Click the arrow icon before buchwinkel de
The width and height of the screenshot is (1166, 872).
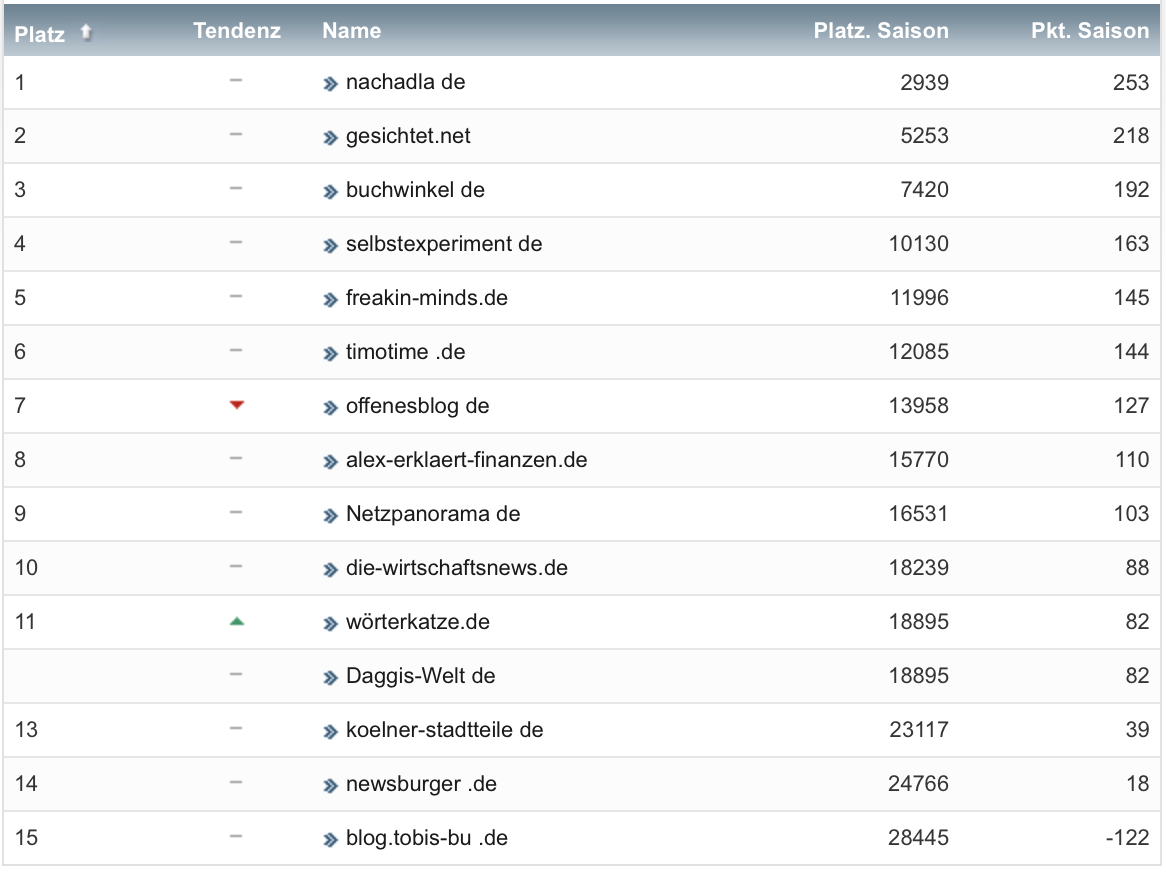point(330,192)
